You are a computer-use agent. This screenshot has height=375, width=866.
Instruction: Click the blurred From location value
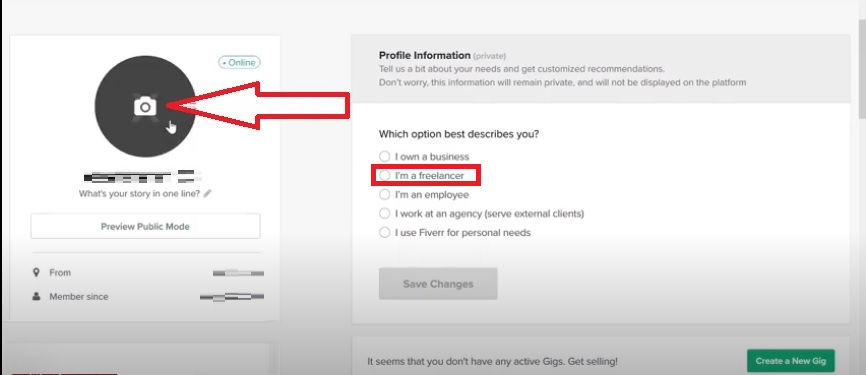(x=239, y=273)
